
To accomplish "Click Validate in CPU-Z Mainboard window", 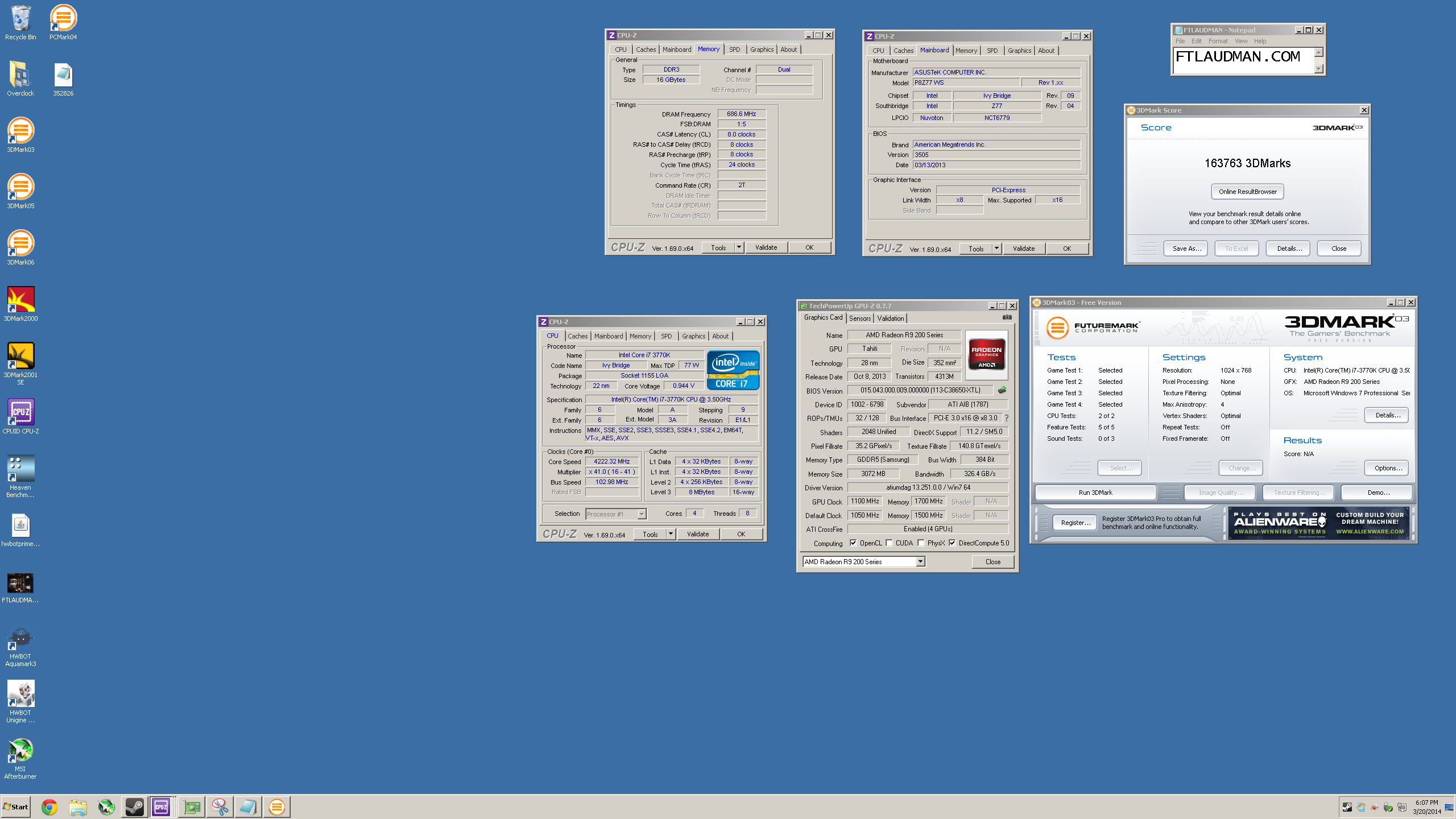I will click(1023, 249).
